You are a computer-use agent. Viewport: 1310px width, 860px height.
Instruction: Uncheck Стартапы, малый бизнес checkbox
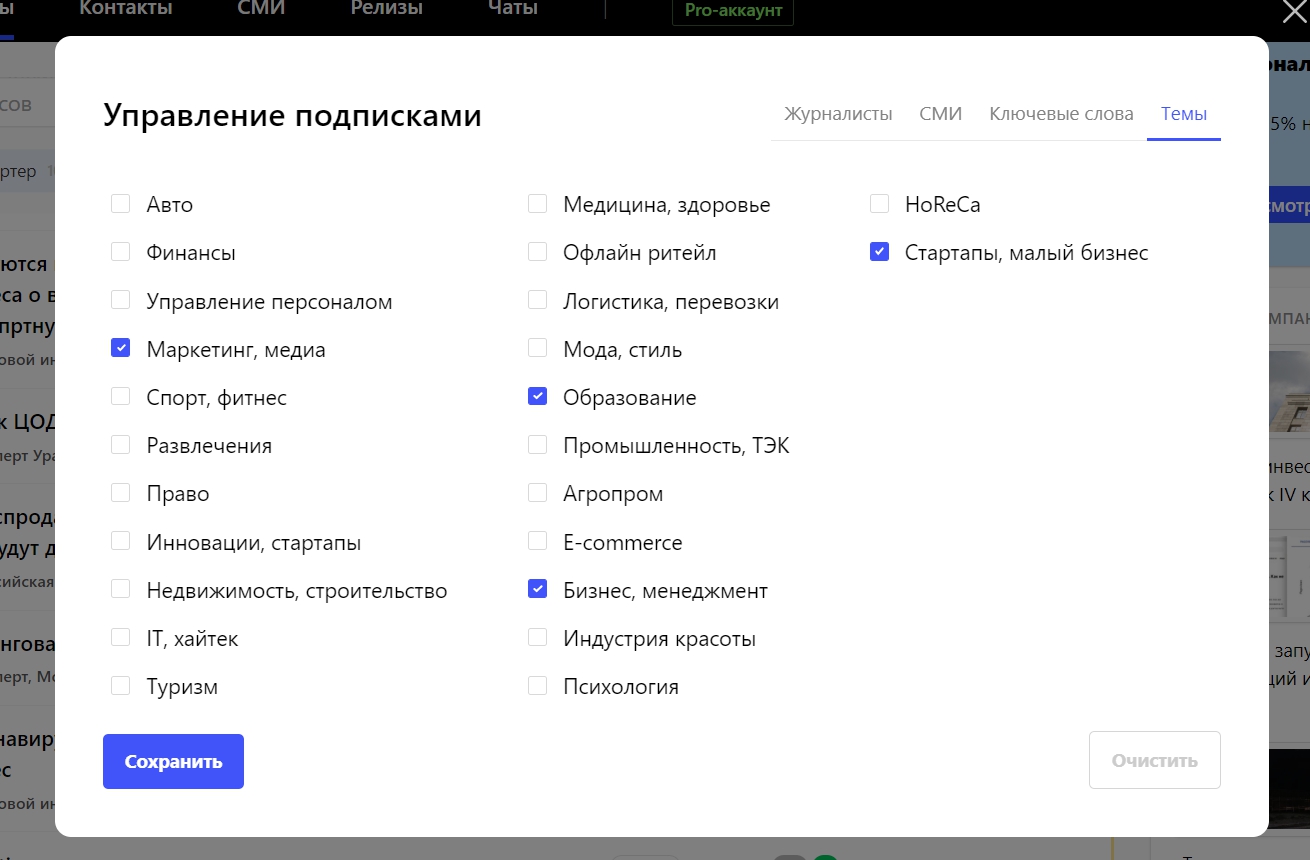click(x=880, y=252)
